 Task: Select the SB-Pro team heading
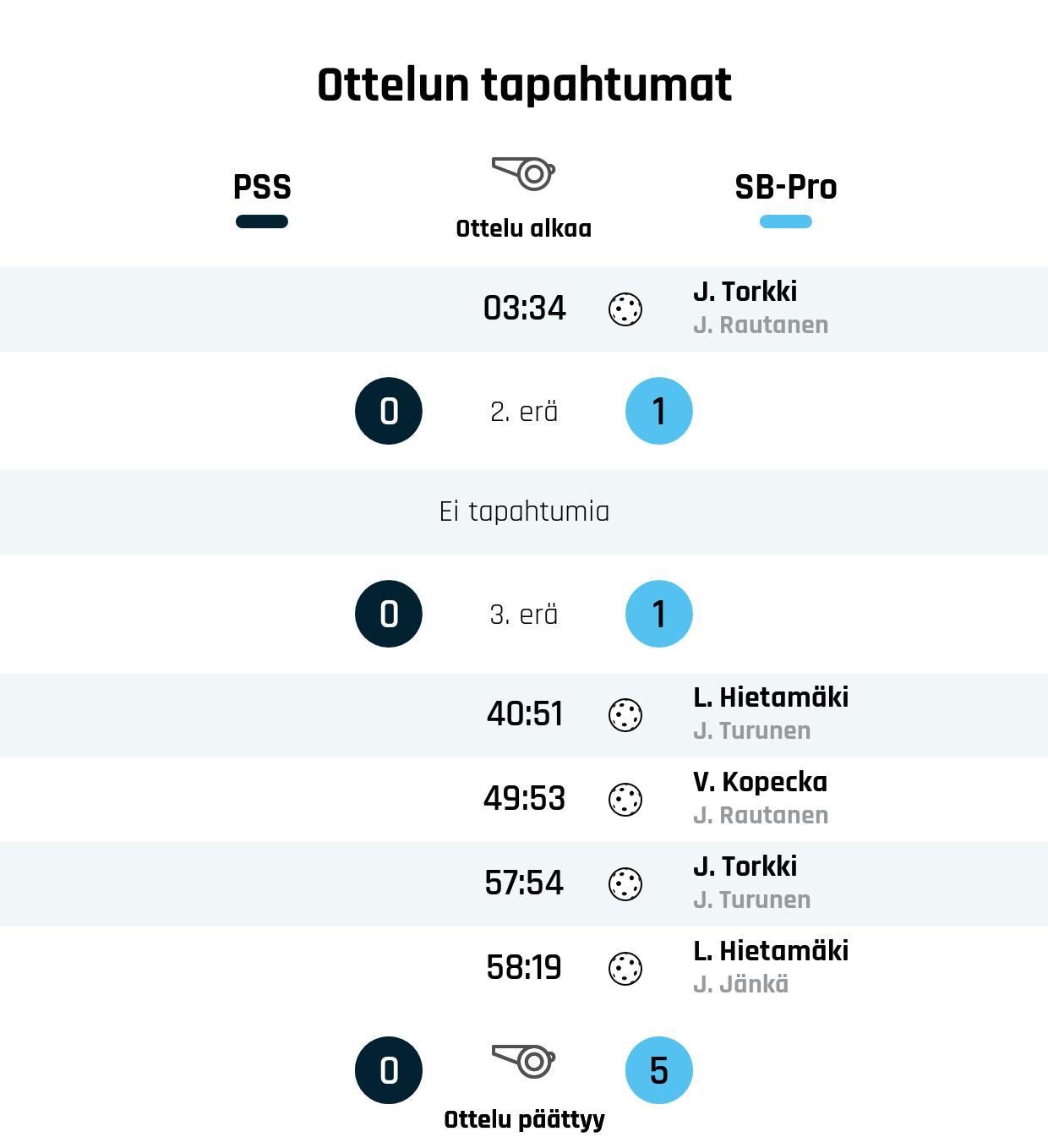786,187
